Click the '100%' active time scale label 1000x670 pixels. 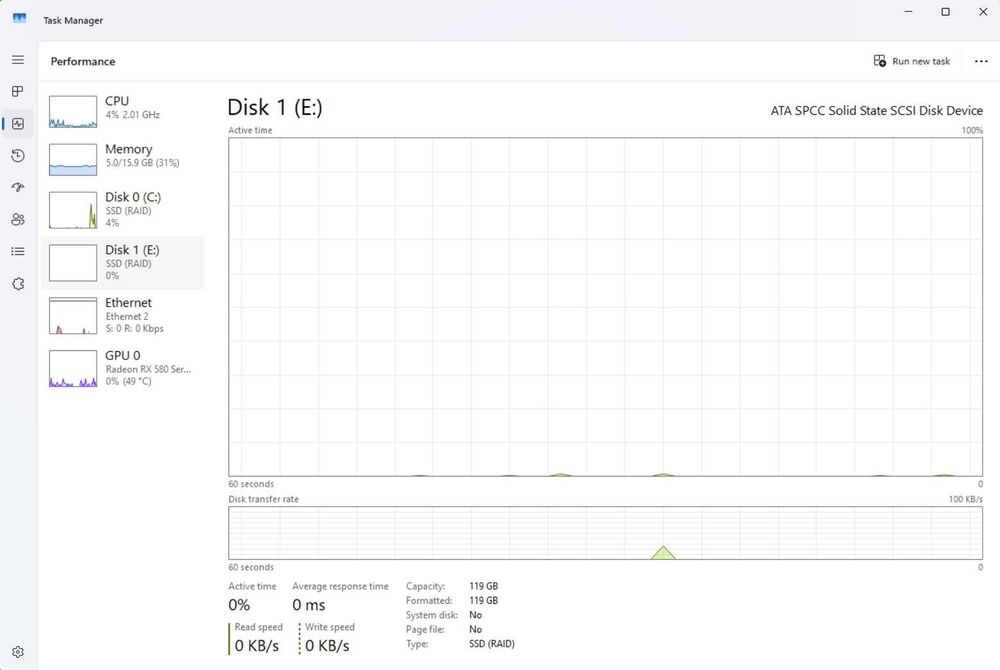coord(972,130)
